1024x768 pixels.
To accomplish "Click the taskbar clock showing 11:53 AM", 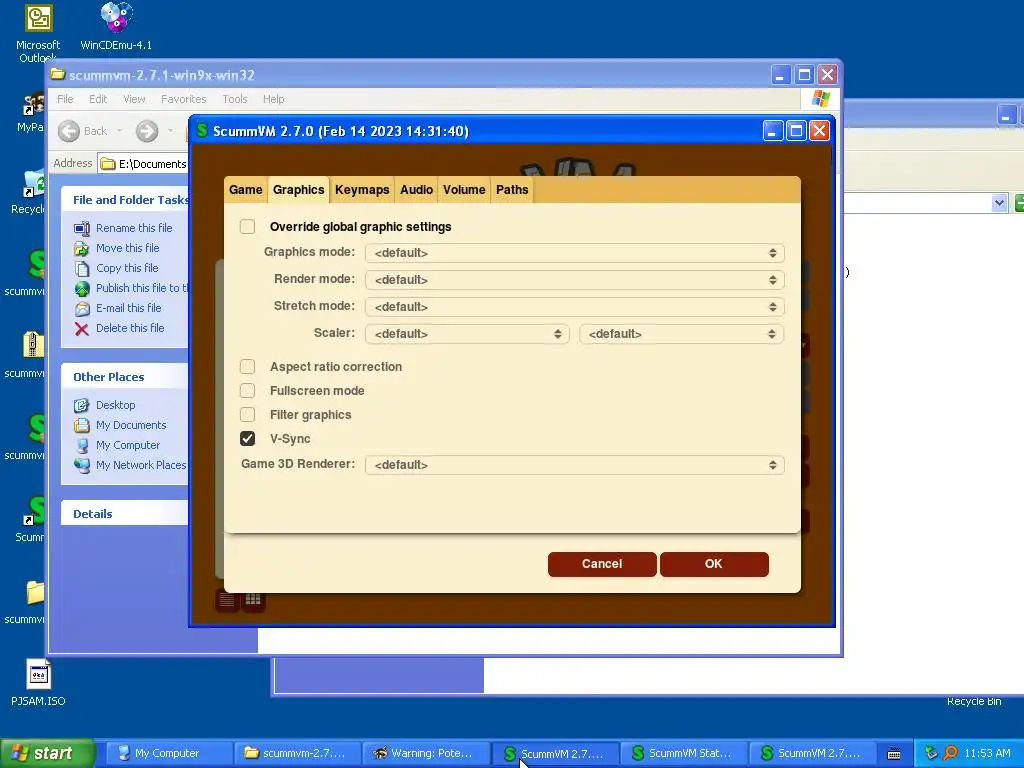I will tap(987, 753).
